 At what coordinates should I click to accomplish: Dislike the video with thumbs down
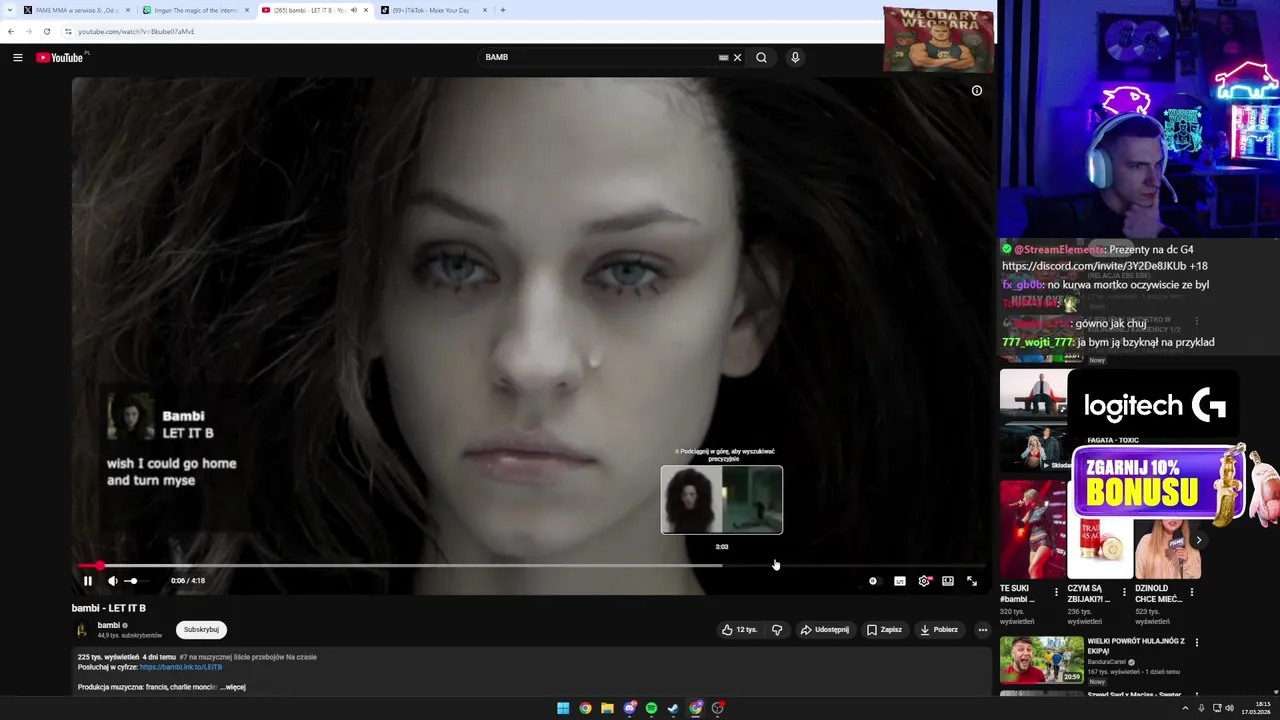click(777, 630)
